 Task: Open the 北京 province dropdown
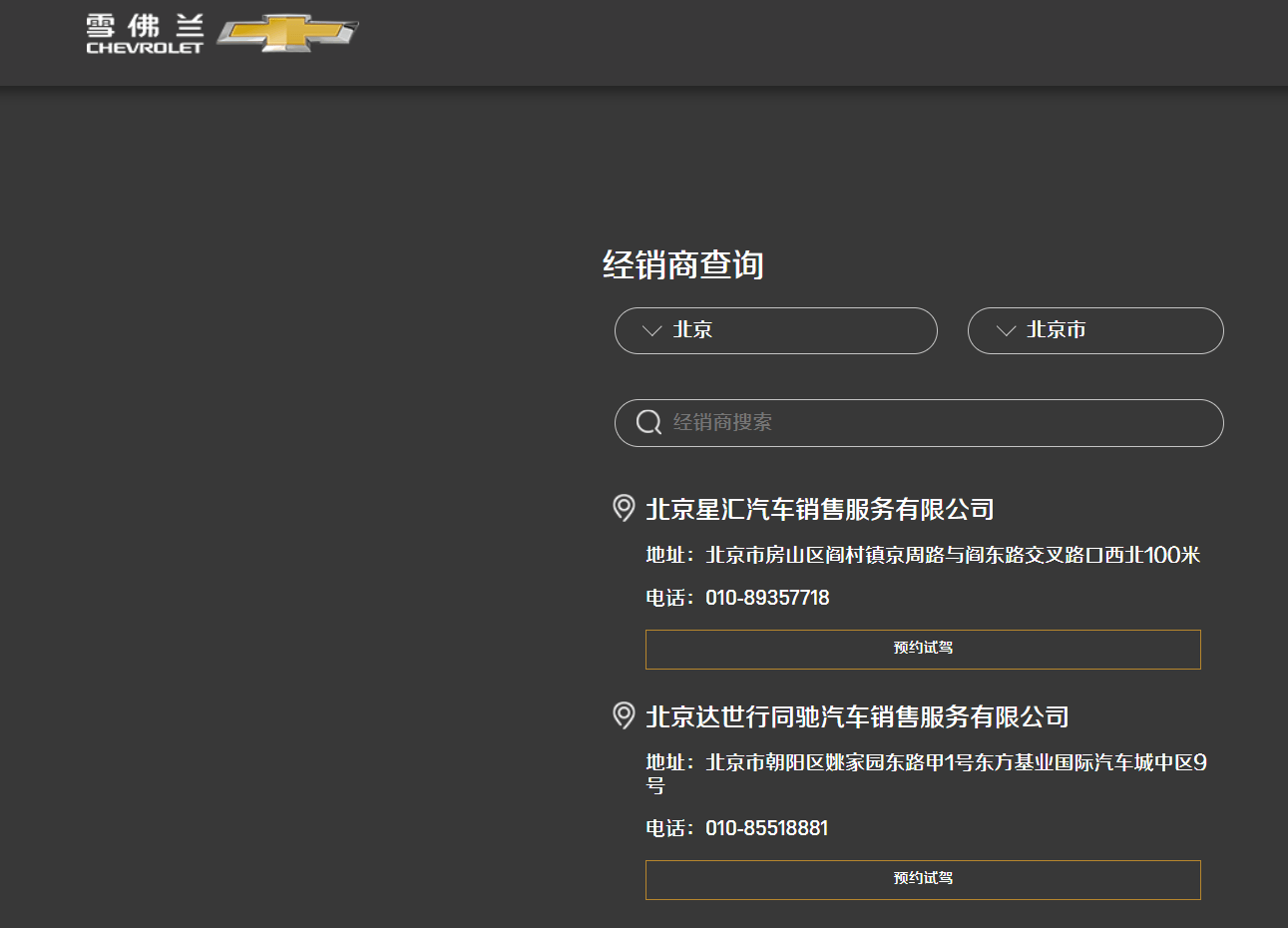pyautogui.click(x=775, y=330)
